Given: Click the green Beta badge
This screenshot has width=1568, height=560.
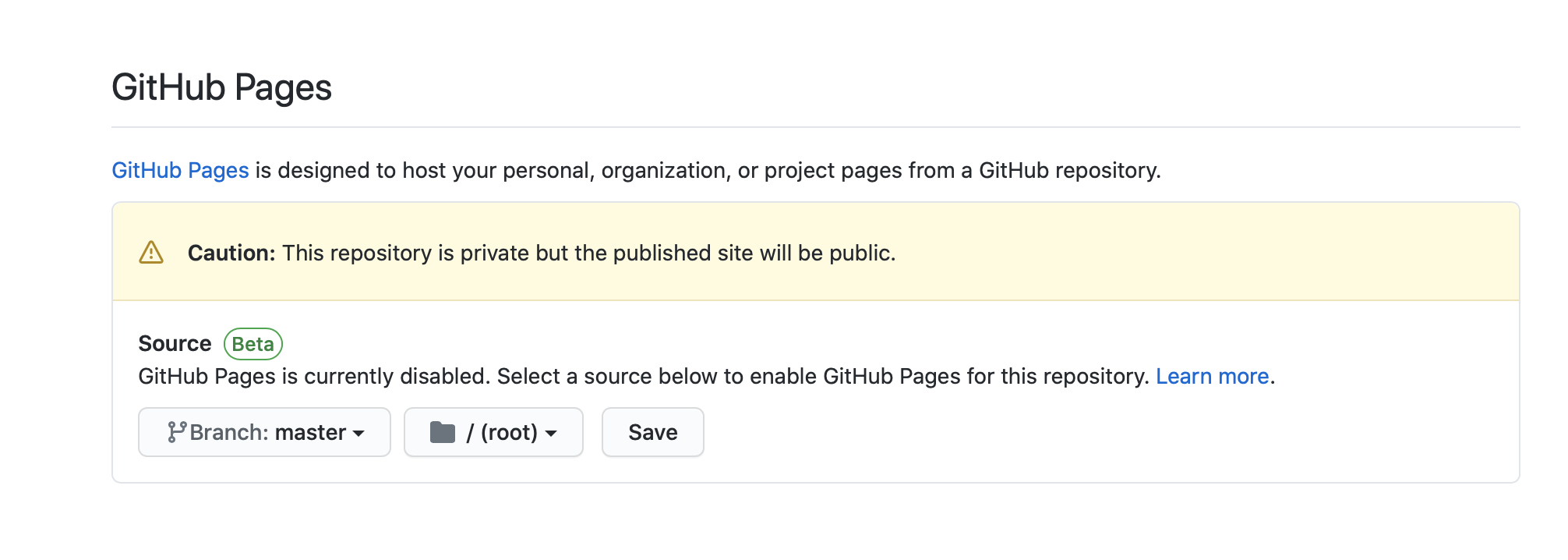Looking at the screenshot, I should [x=253, y=344].
